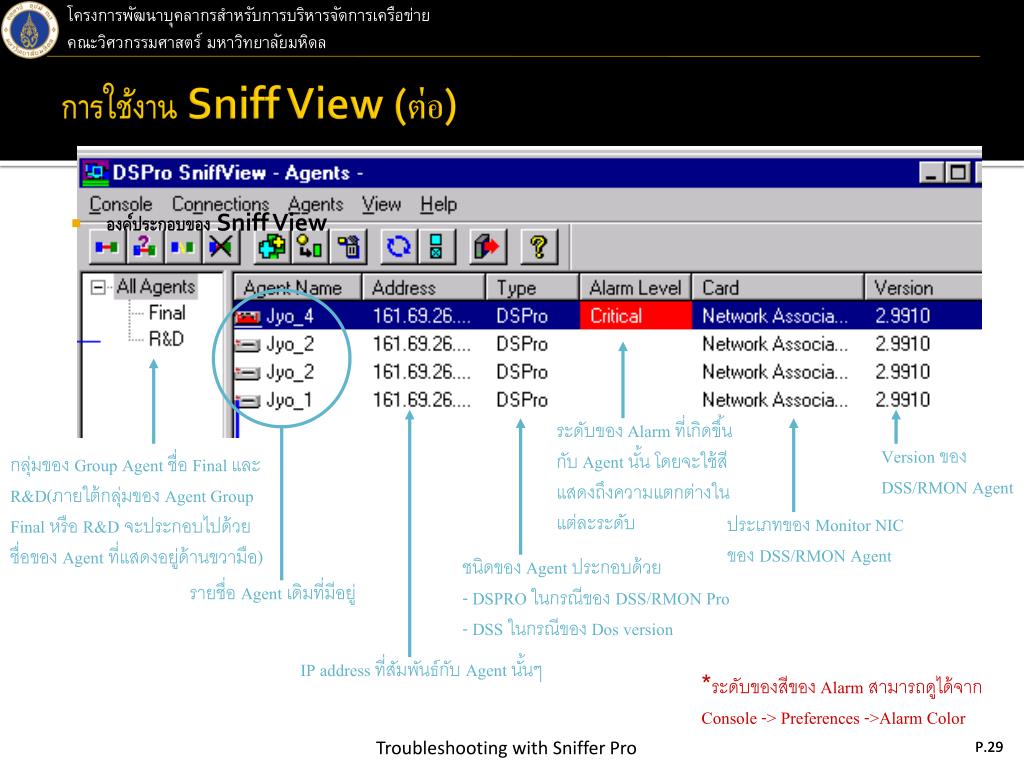This screenshot has width=1024, height=768.
Task: Click the delete connection X icon
Action: [220, 247]
